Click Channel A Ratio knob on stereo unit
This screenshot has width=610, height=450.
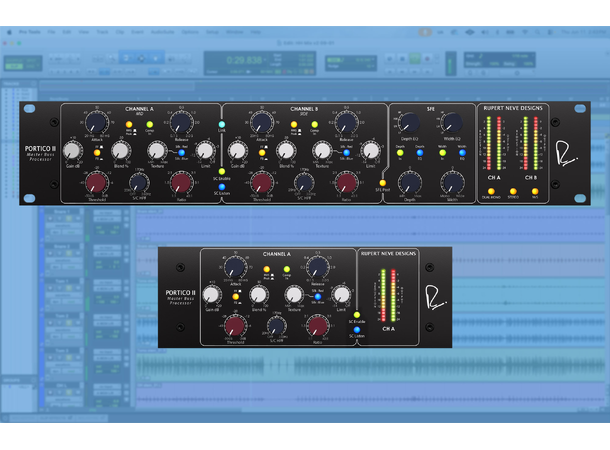(x=181, y=183)
